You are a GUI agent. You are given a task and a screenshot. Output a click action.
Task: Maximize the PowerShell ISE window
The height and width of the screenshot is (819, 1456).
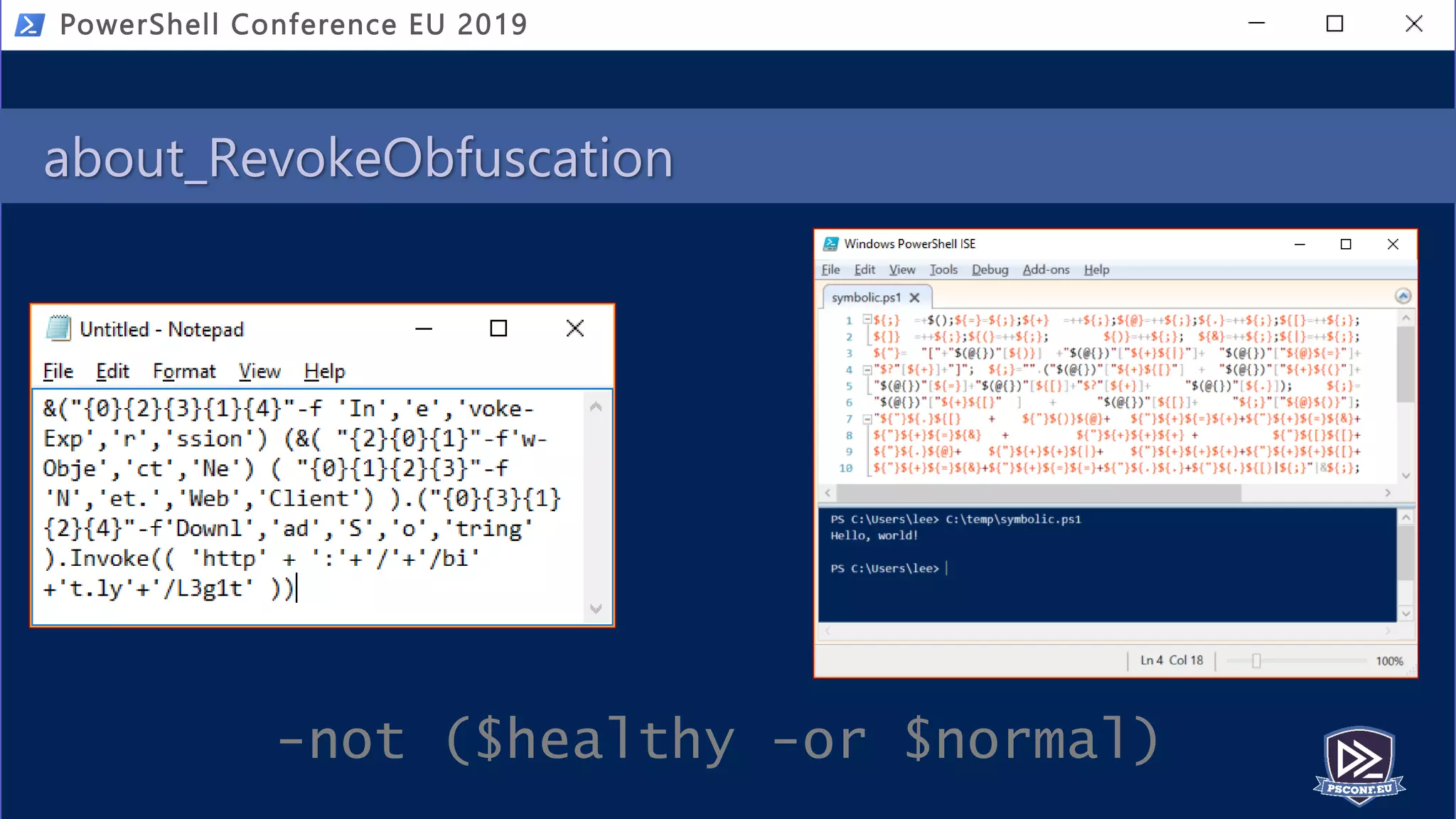pyautogui.click(x=1346, y=244)
